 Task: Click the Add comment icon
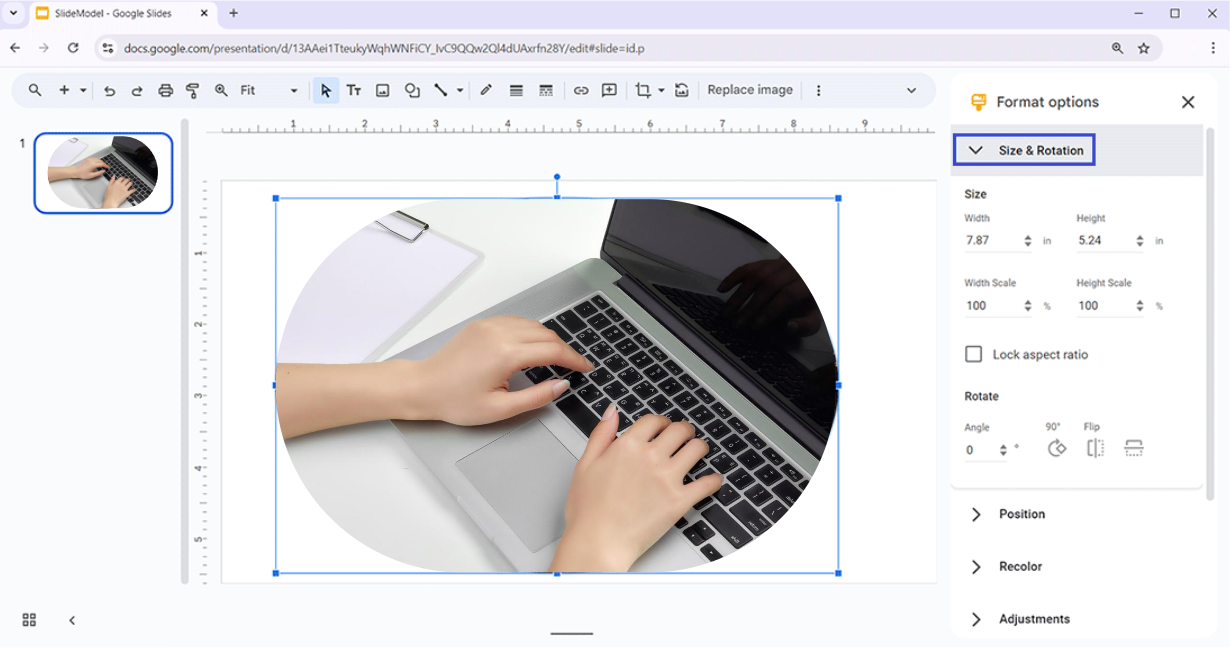coord(609,90)
